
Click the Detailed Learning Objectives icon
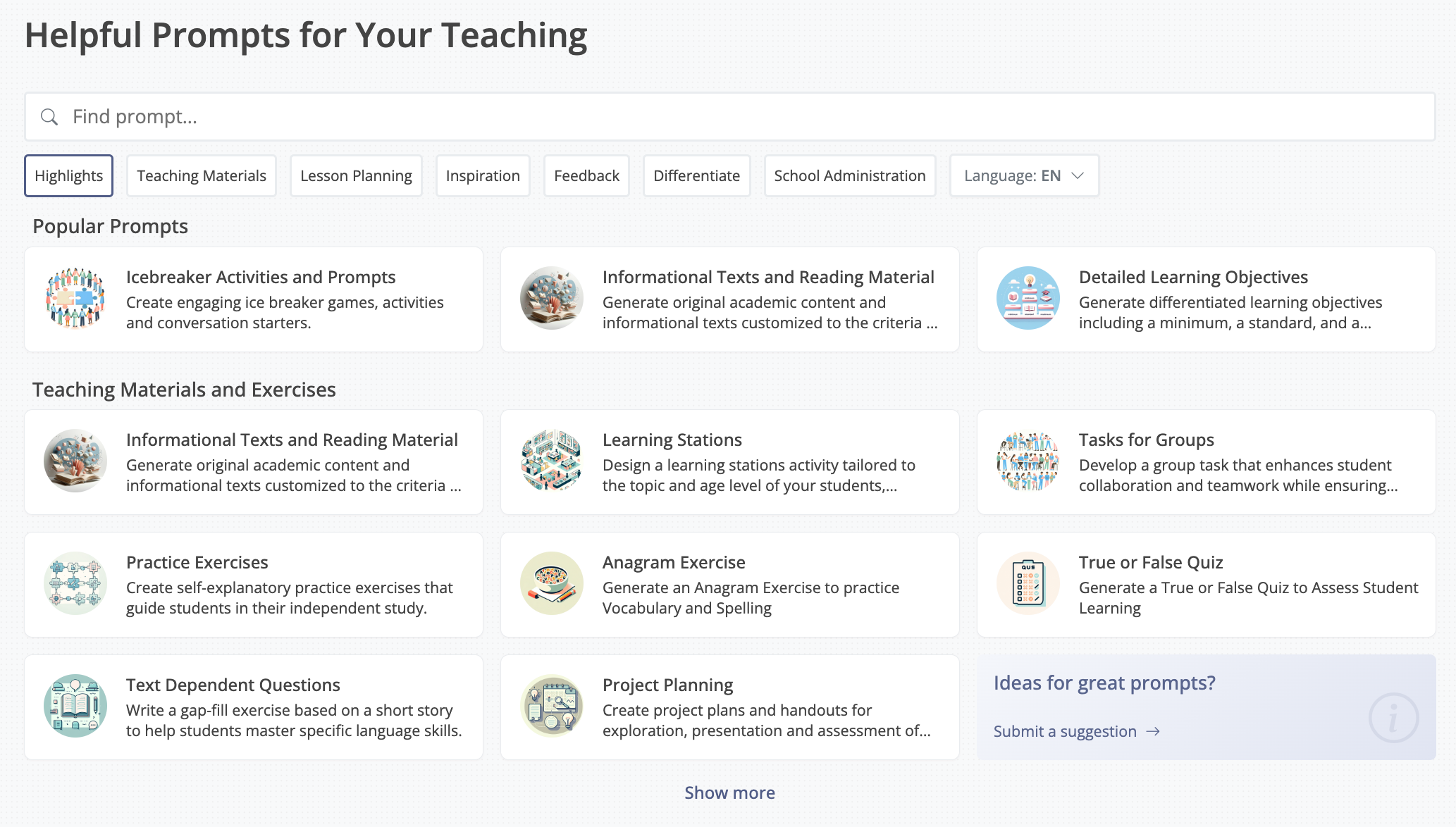pyautogui.click(x=1028, y=298)
